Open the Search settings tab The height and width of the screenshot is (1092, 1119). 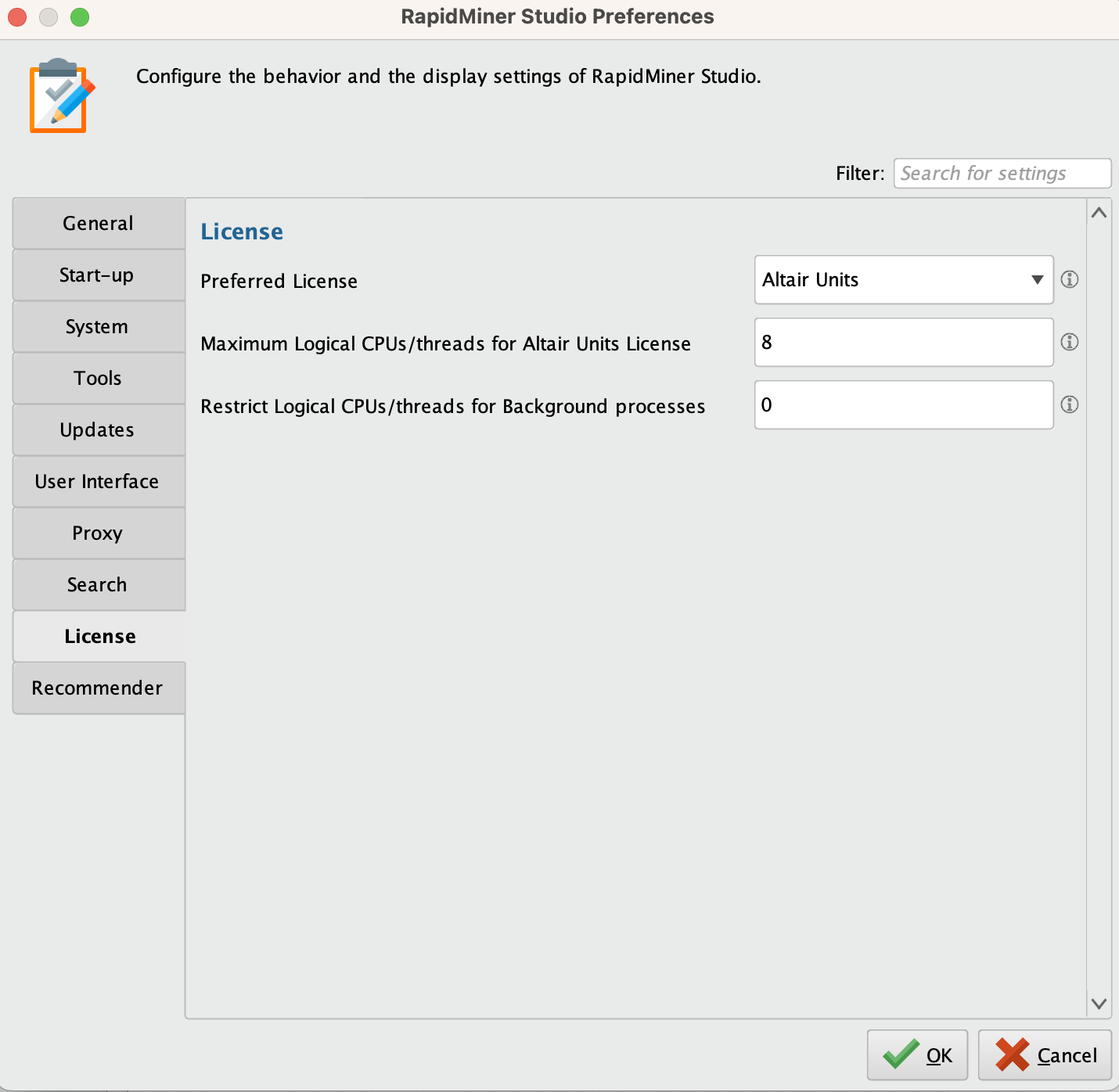[99, 585]
